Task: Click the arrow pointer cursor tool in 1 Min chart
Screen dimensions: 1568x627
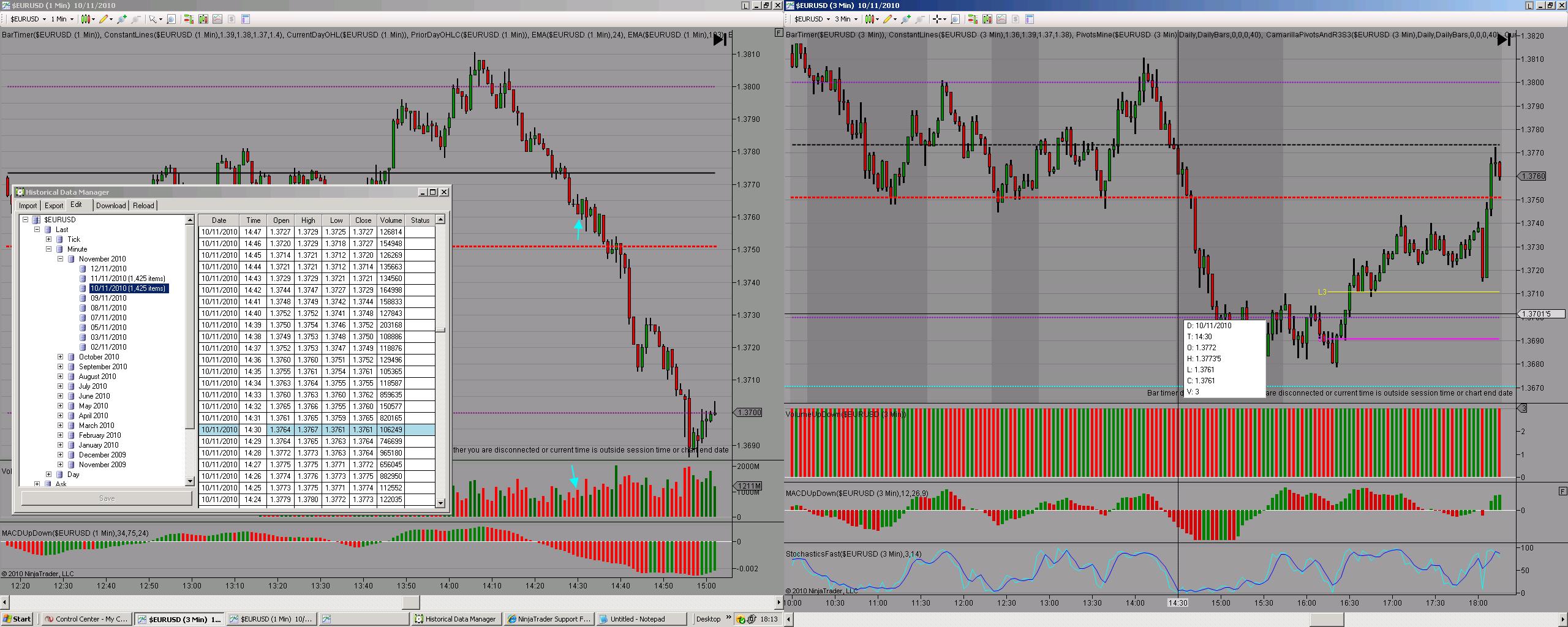Action: (153, 20)
